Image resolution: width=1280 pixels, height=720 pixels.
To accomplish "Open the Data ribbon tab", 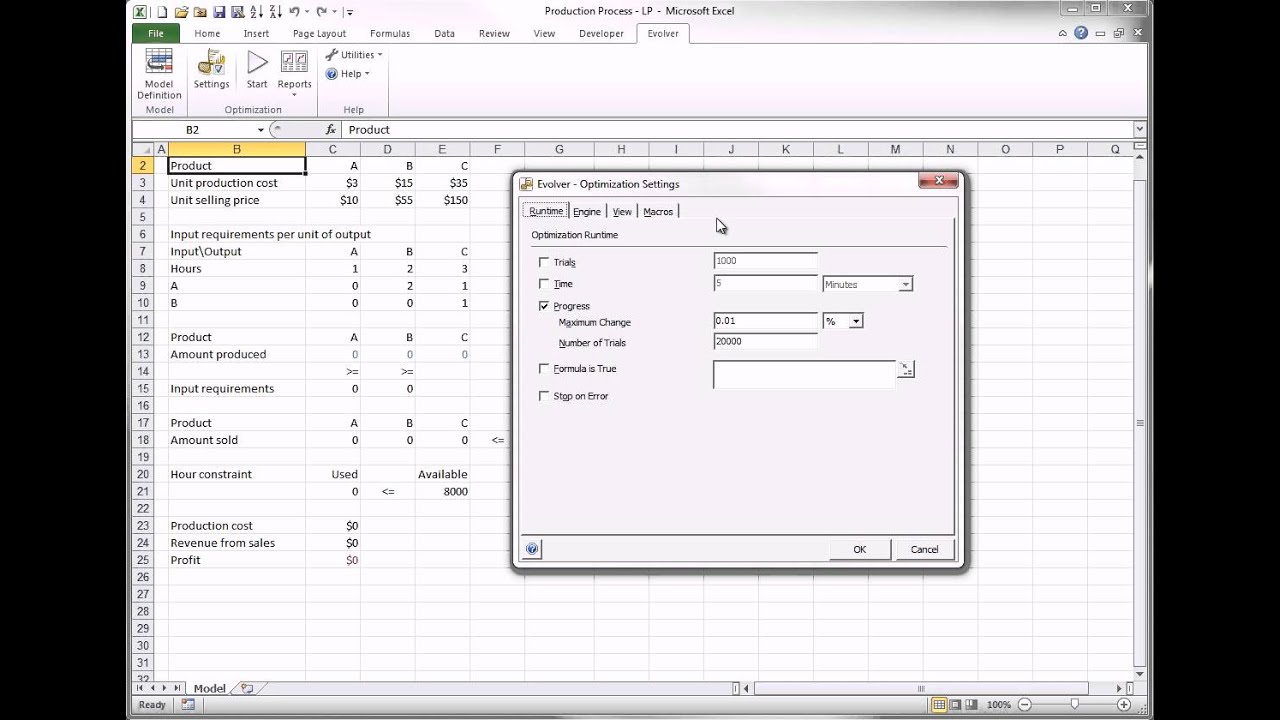I will (445, 33).
